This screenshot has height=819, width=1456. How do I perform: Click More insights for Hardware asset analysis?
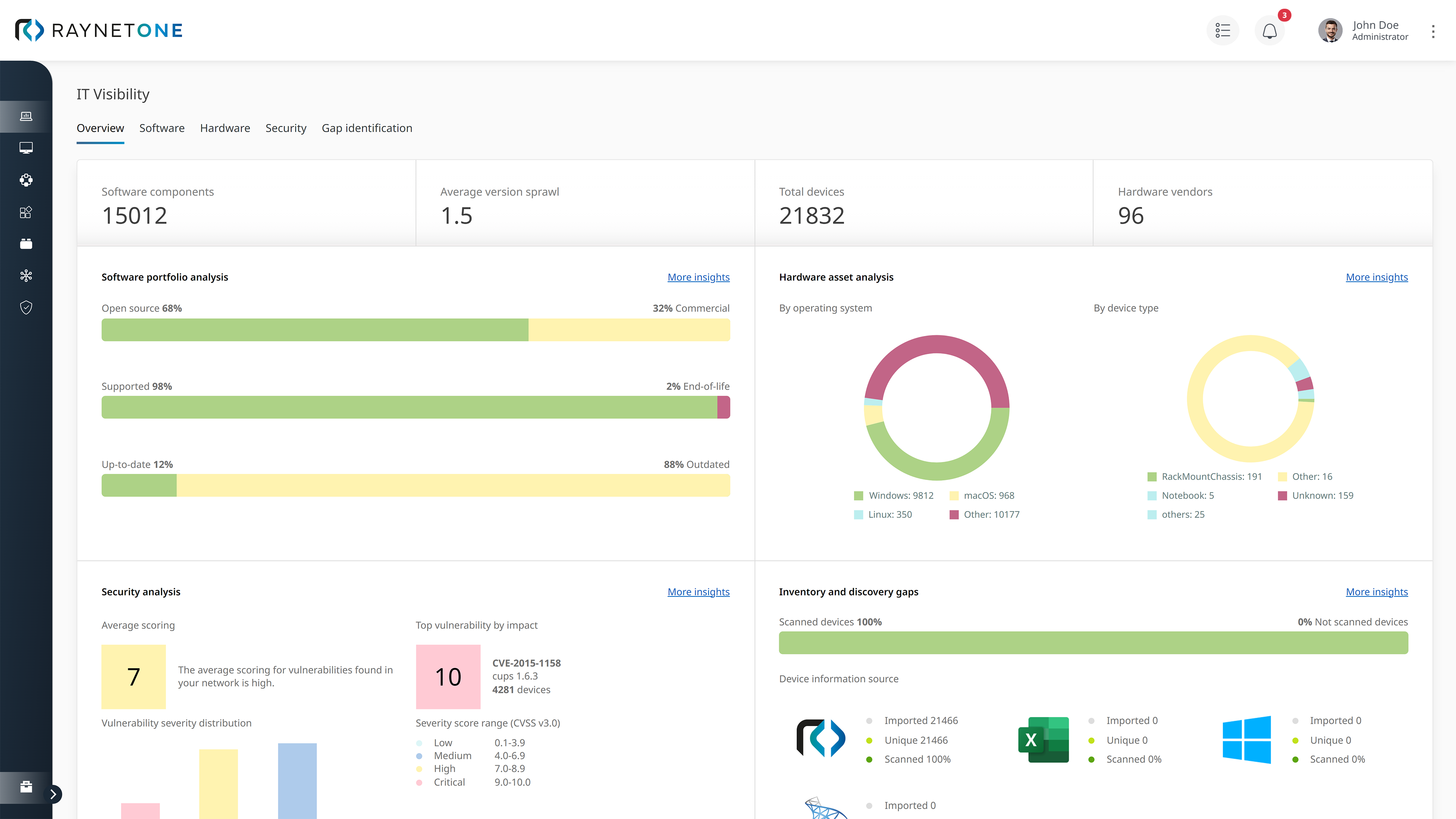1376,277
